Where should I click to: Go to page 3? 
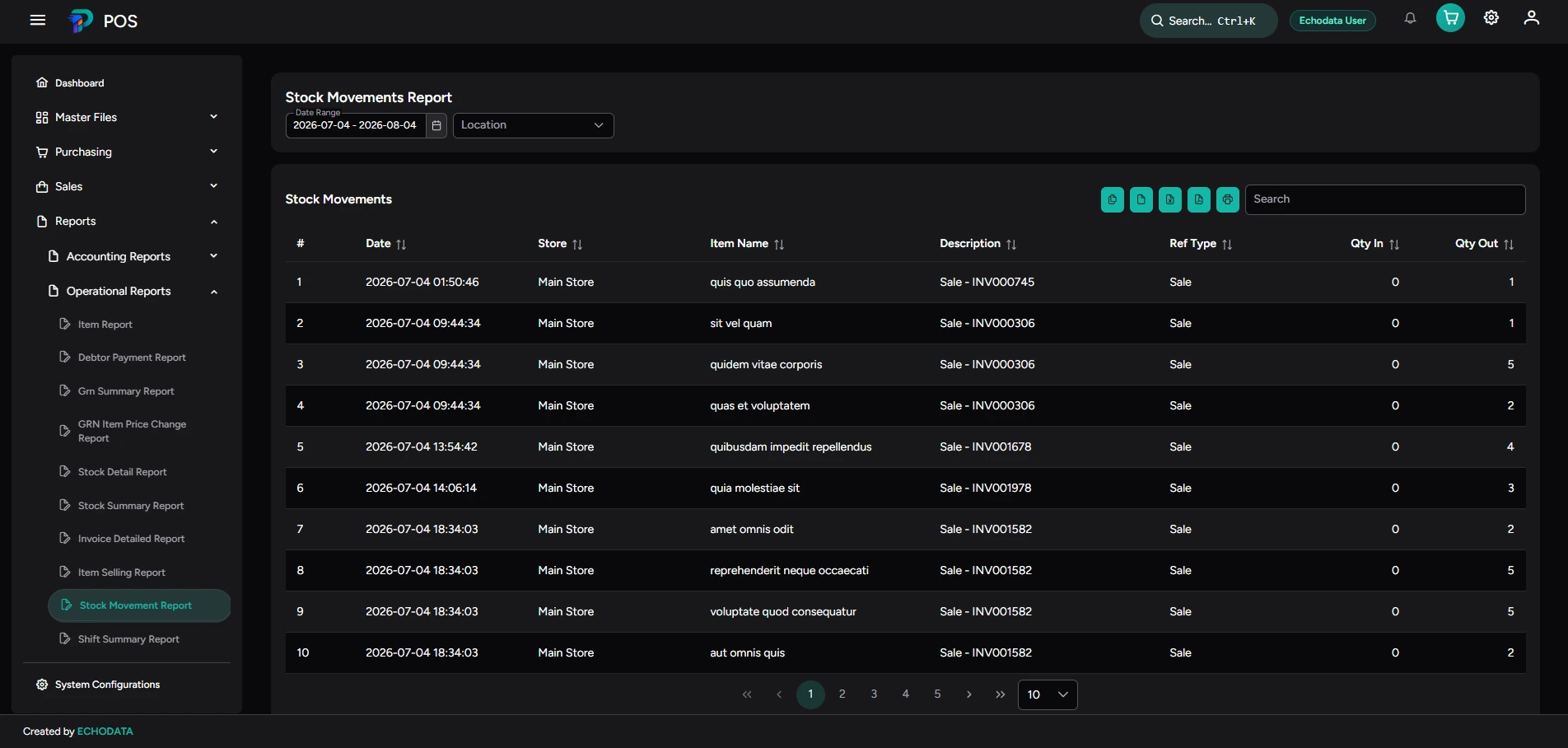[x=874, y=694]
